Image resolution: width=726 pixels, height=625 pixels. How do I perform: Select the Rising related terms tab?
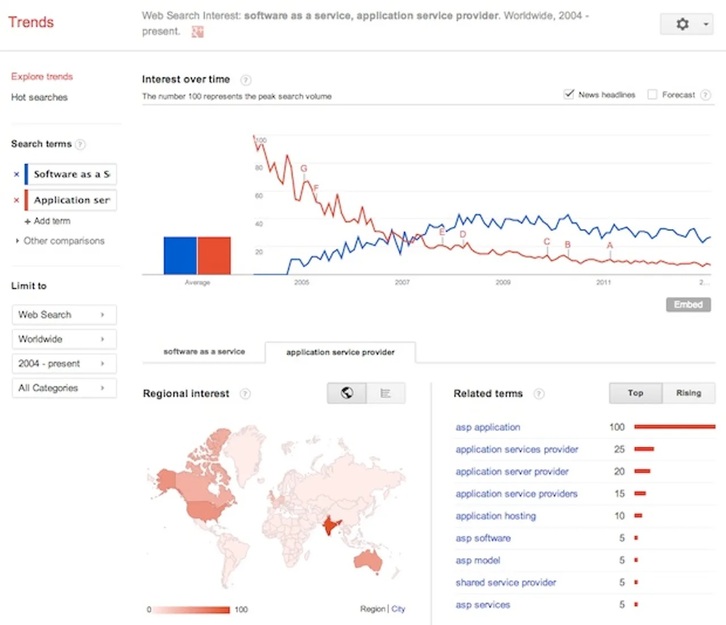coord(688,393)
